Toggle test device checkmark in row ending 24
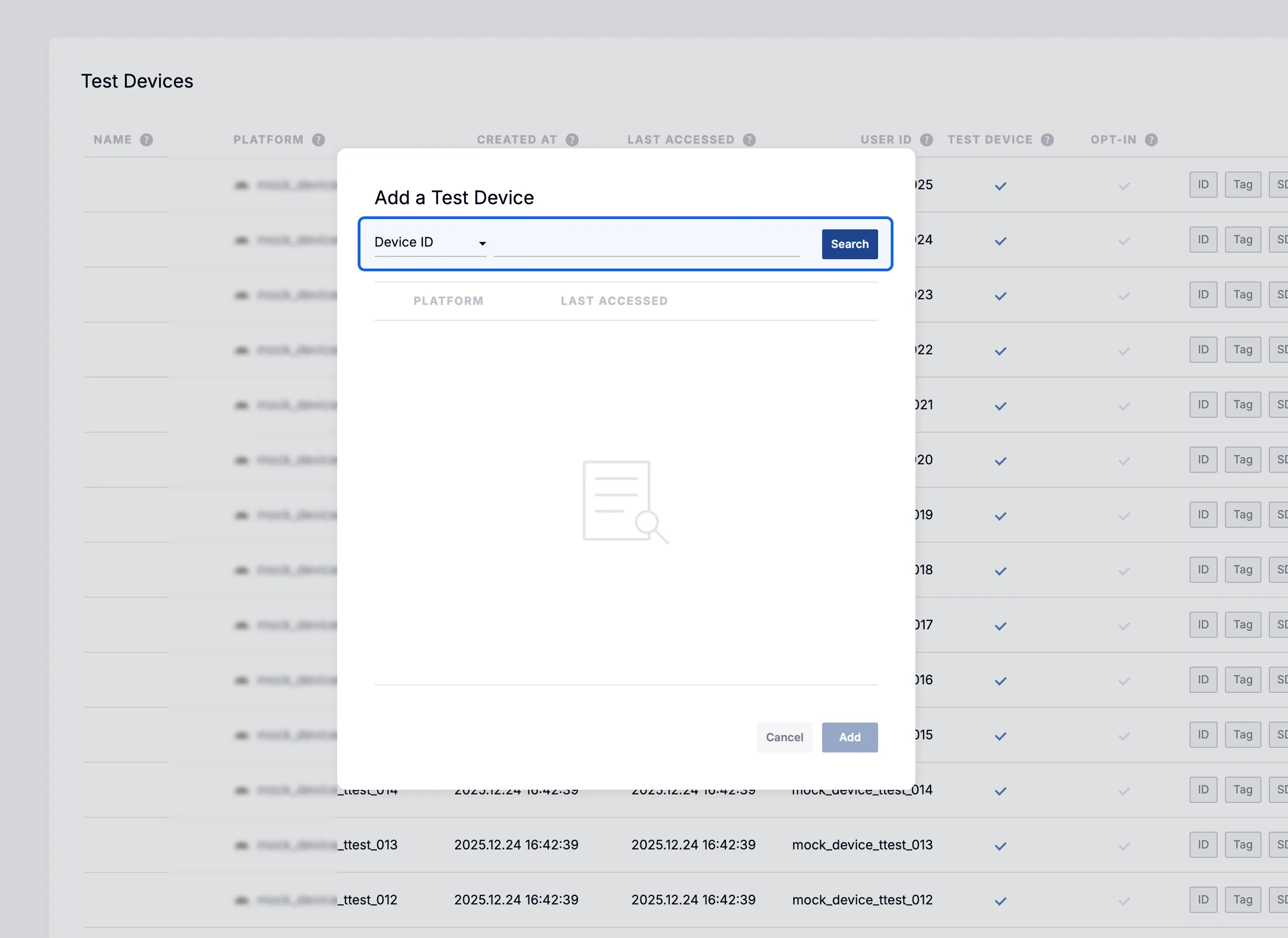Screen dimensions: 1288x938 (1001, 241)
